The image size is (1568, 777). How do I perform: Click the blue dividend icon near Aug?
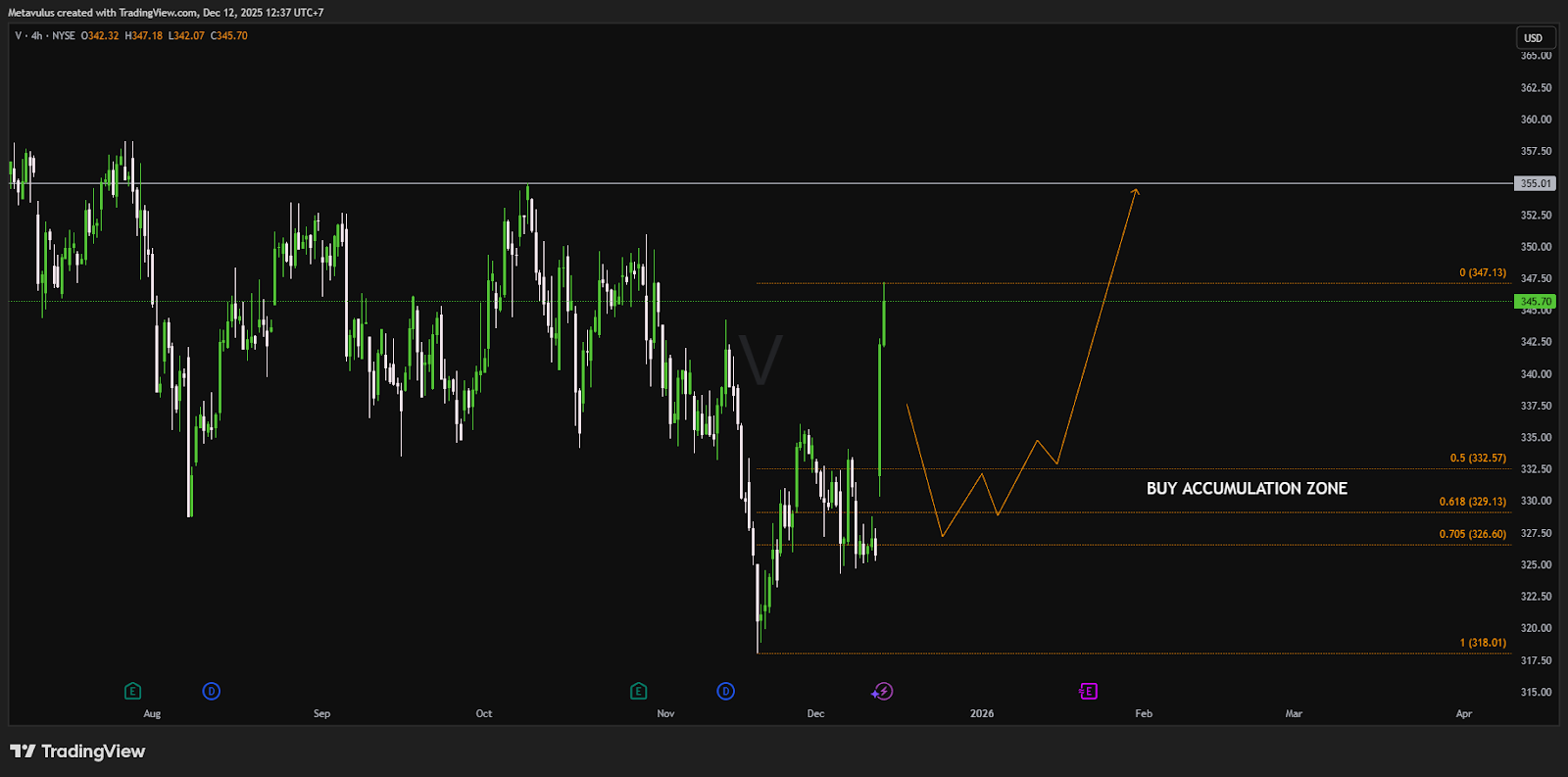tap(211, 692)
